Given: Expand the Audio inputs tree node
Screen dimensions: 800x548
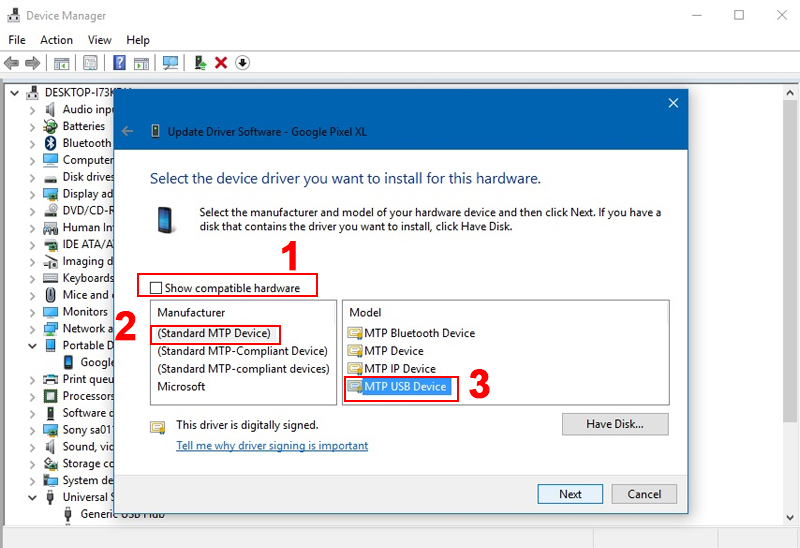Looking at the screenshot, I should point(33,110).
